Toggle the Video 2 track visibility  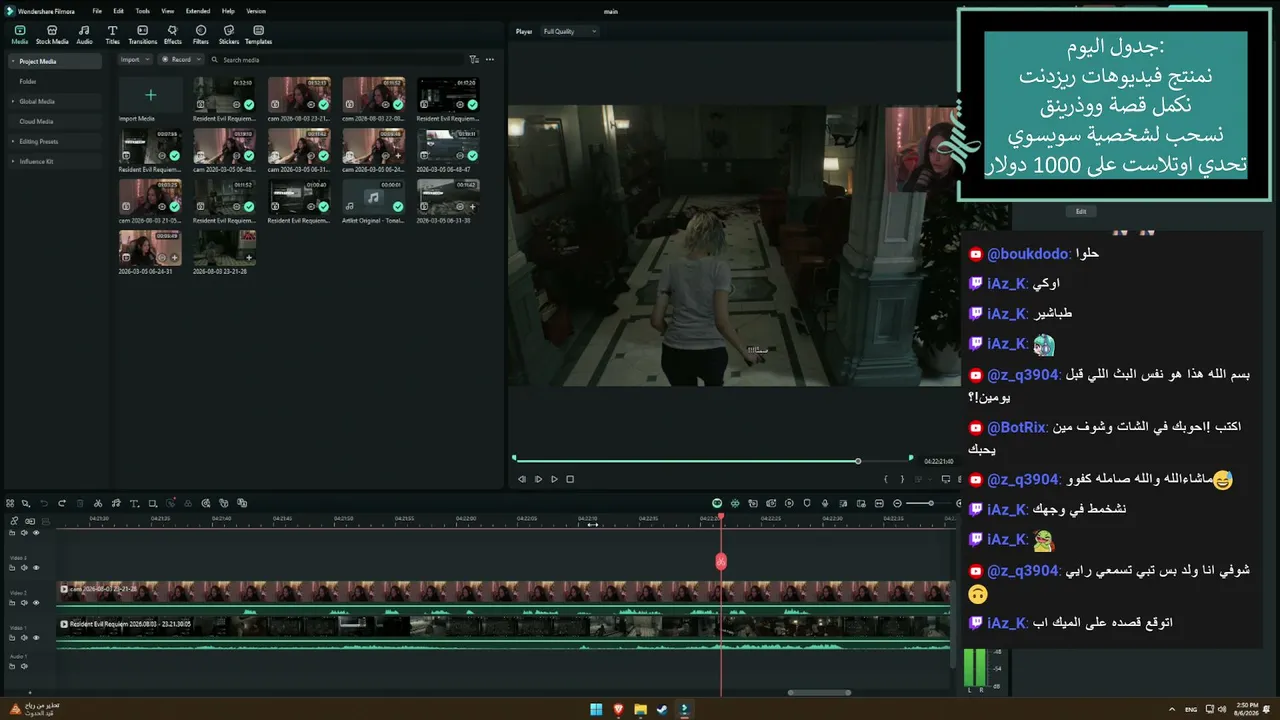36,603
